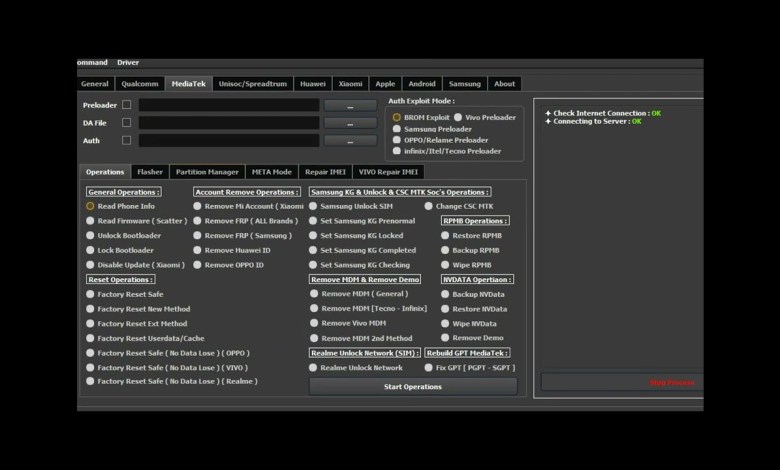Toggle the Auth checkbox
Viewport: 780px width, 470px height.
(x=126, y=141)
